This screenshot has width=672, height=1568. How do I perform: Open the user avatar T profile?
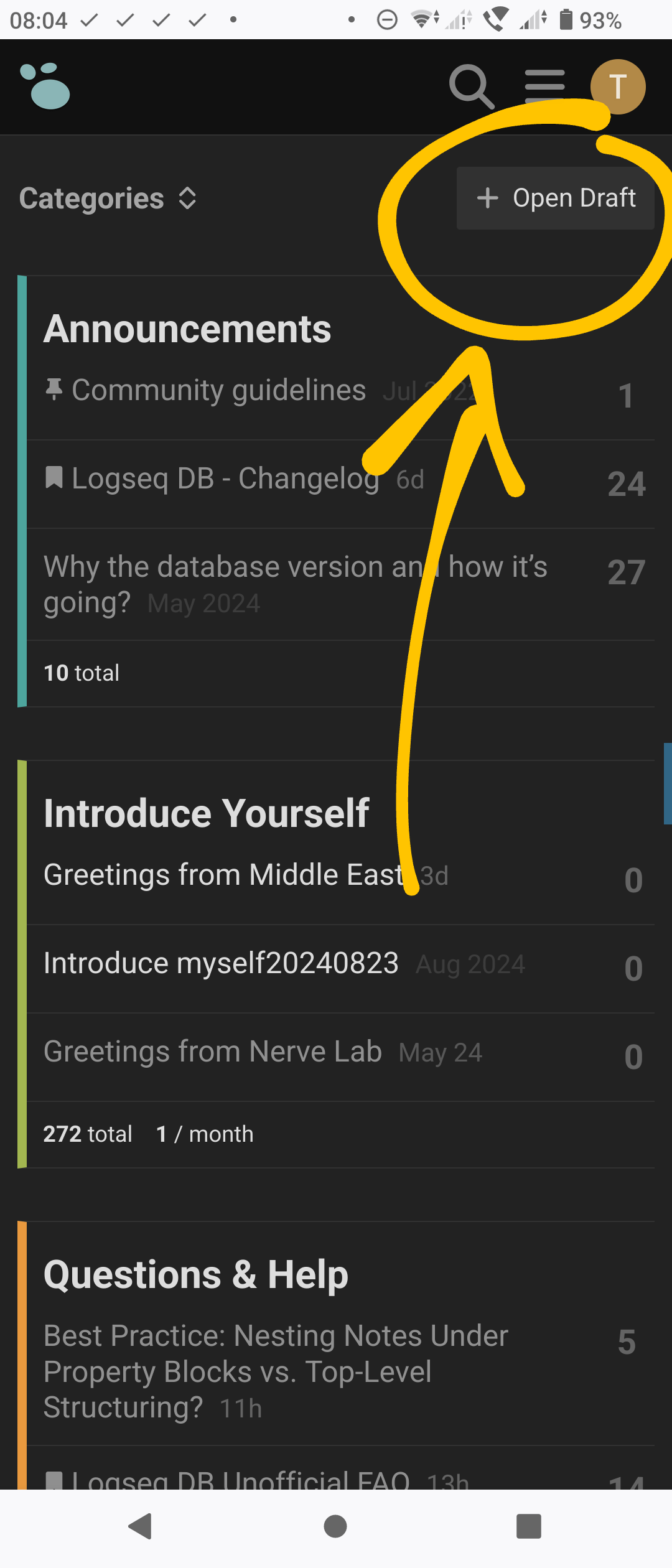(618, 86)
